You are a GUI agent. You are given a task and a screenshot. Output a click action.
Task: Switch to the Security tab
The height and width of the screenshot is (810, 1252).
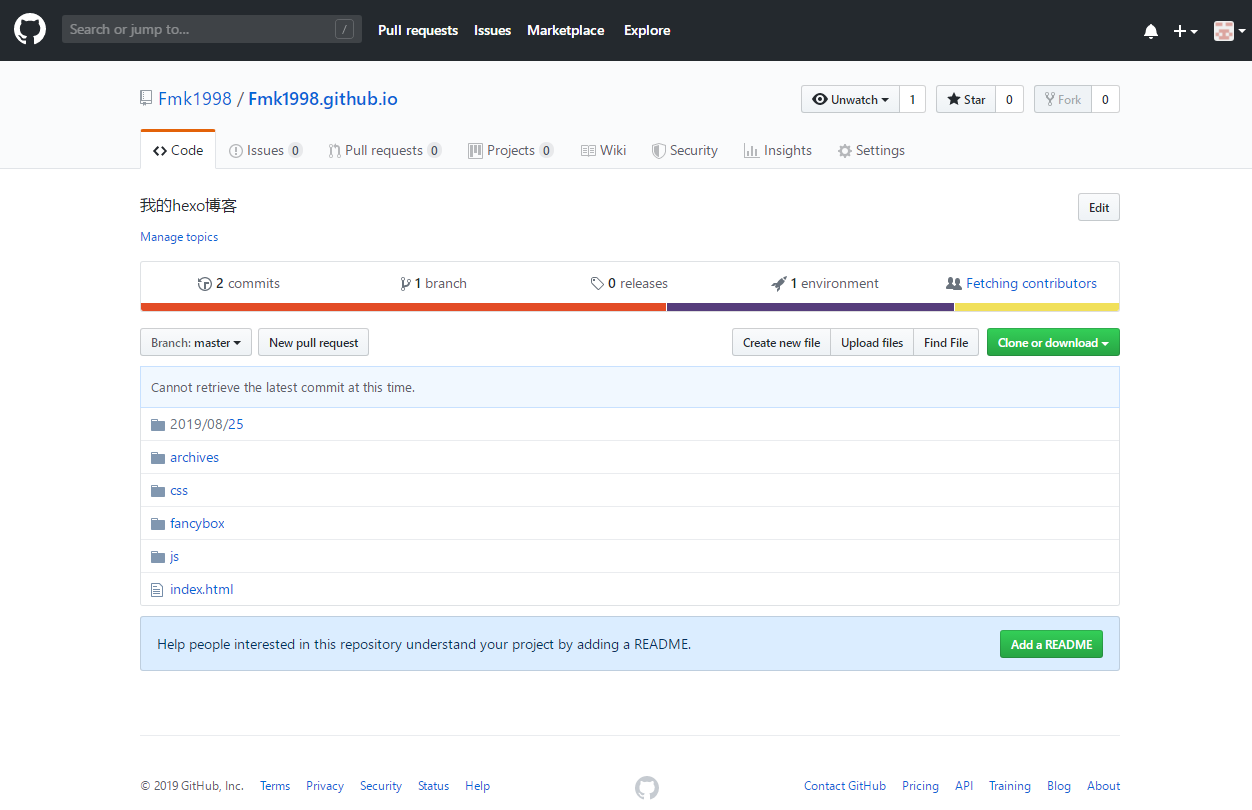(685, 150)
